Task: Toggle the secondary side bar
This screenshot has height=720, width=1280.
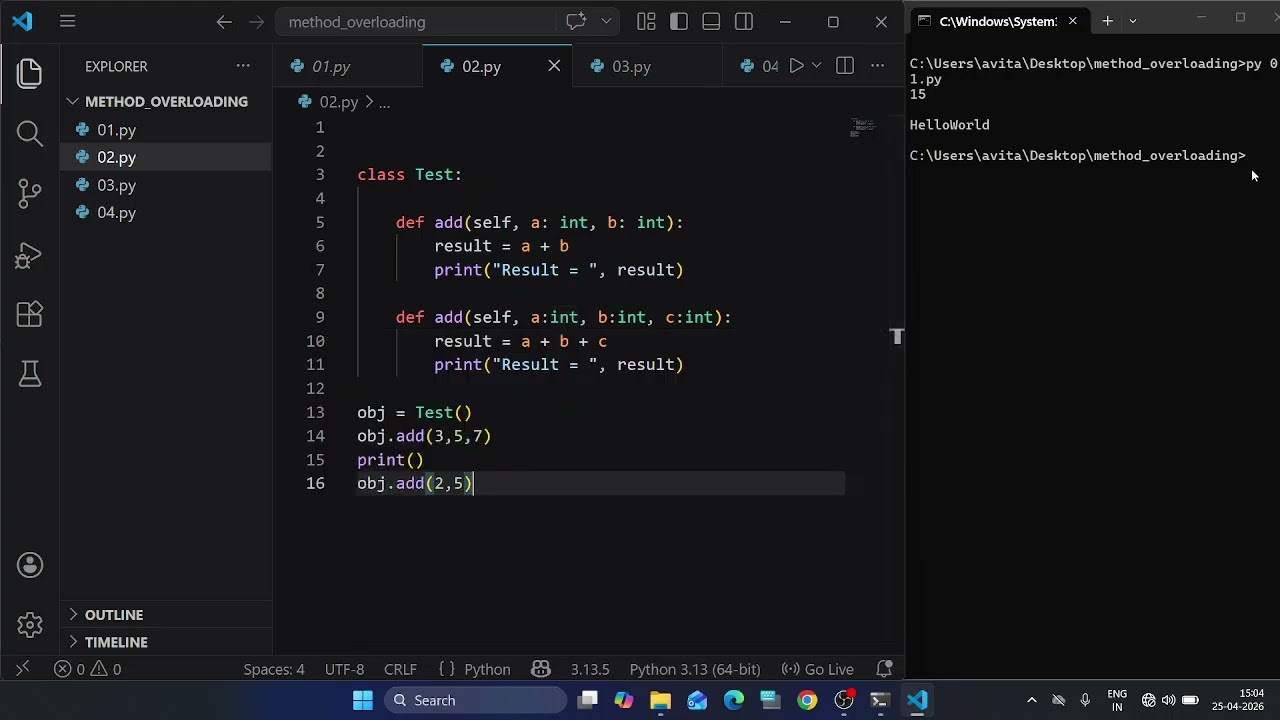Action: 743,21
